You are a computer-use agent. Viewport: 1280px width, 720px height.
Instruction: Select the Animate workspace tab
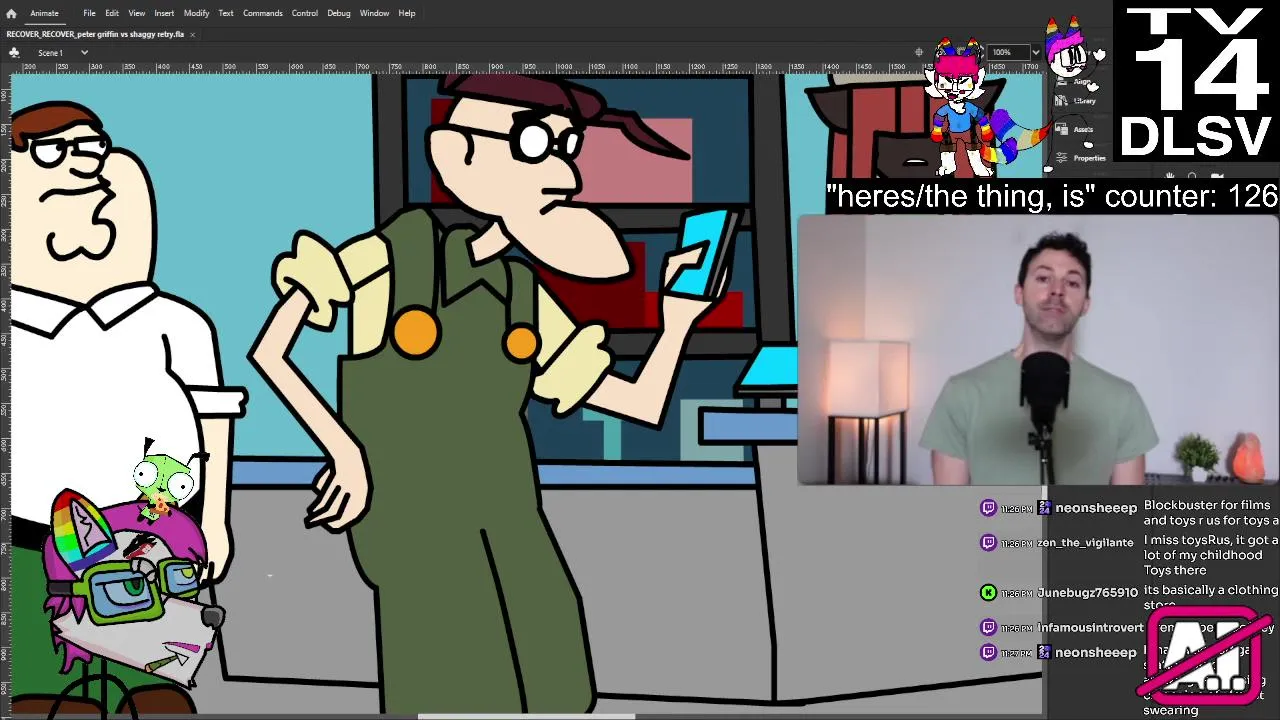44,13
